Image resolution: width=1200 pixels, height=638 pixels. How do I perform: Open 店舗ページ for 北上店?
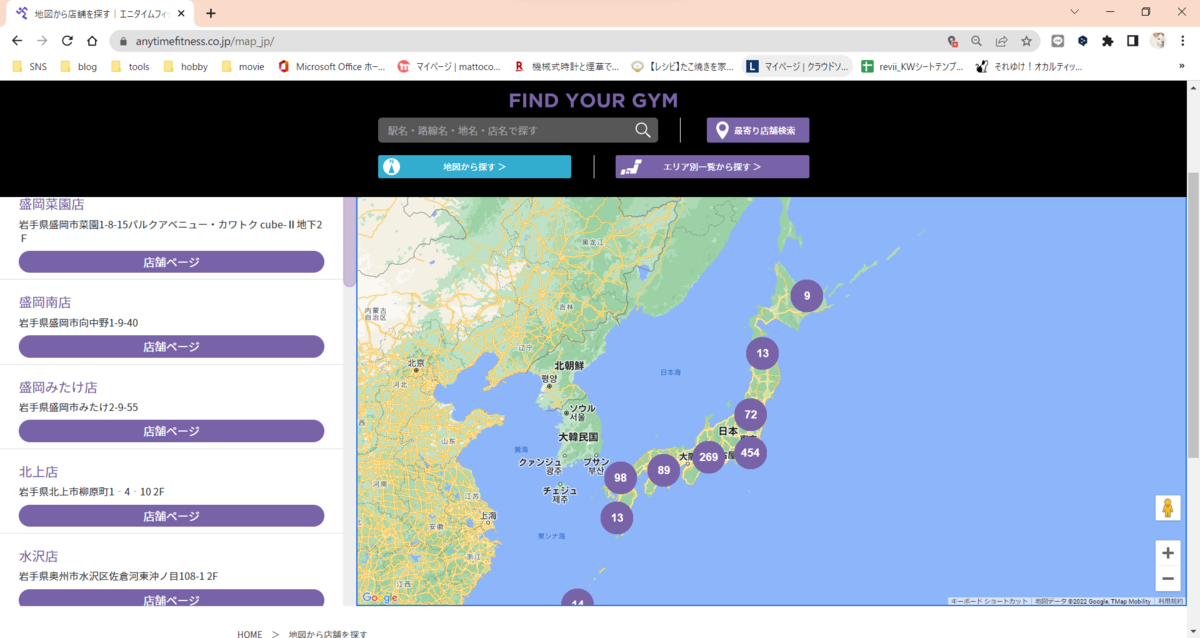point(171,516)
